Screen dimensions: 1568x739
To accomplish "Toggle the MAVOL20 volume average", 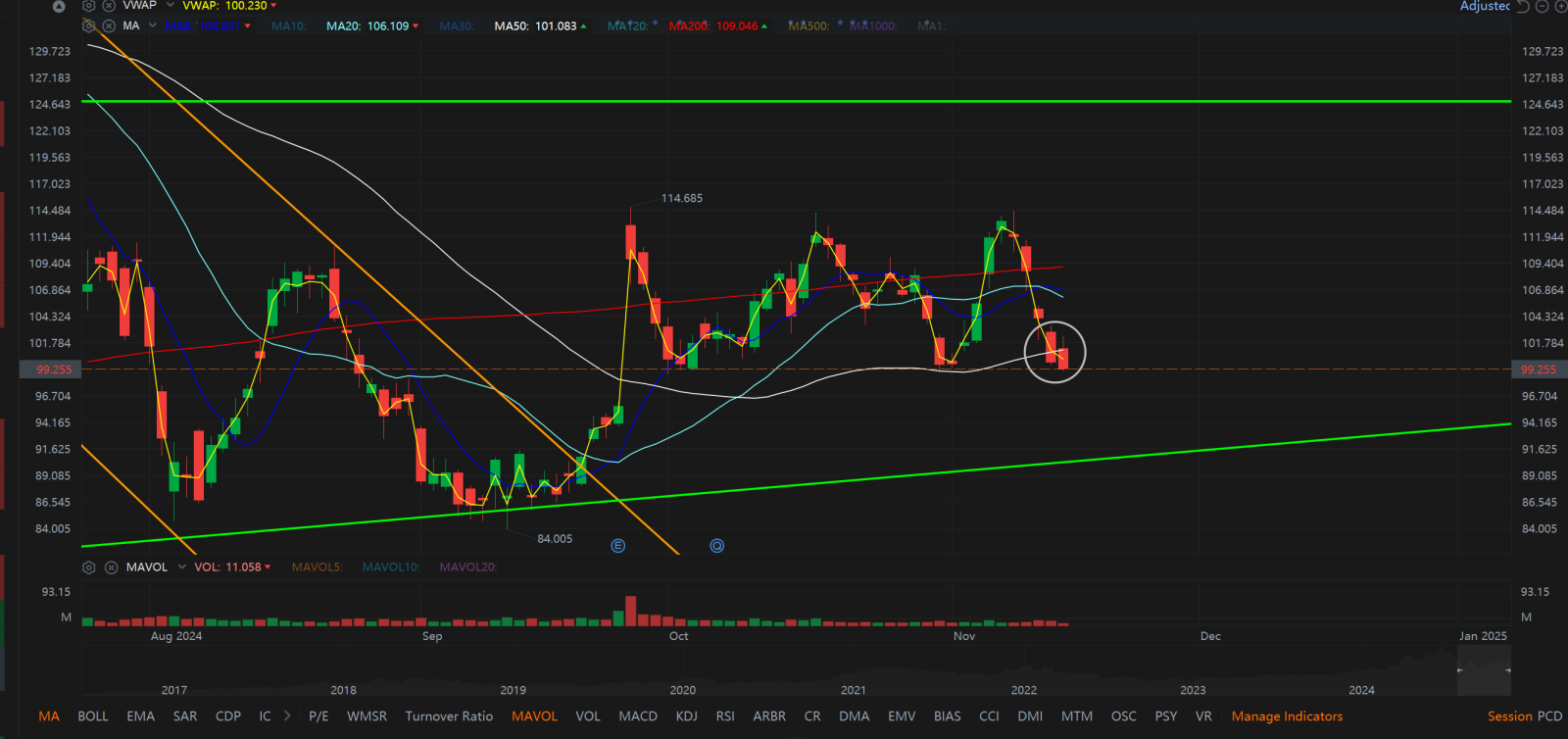I will pyautogui.click(x=468, y=567).
